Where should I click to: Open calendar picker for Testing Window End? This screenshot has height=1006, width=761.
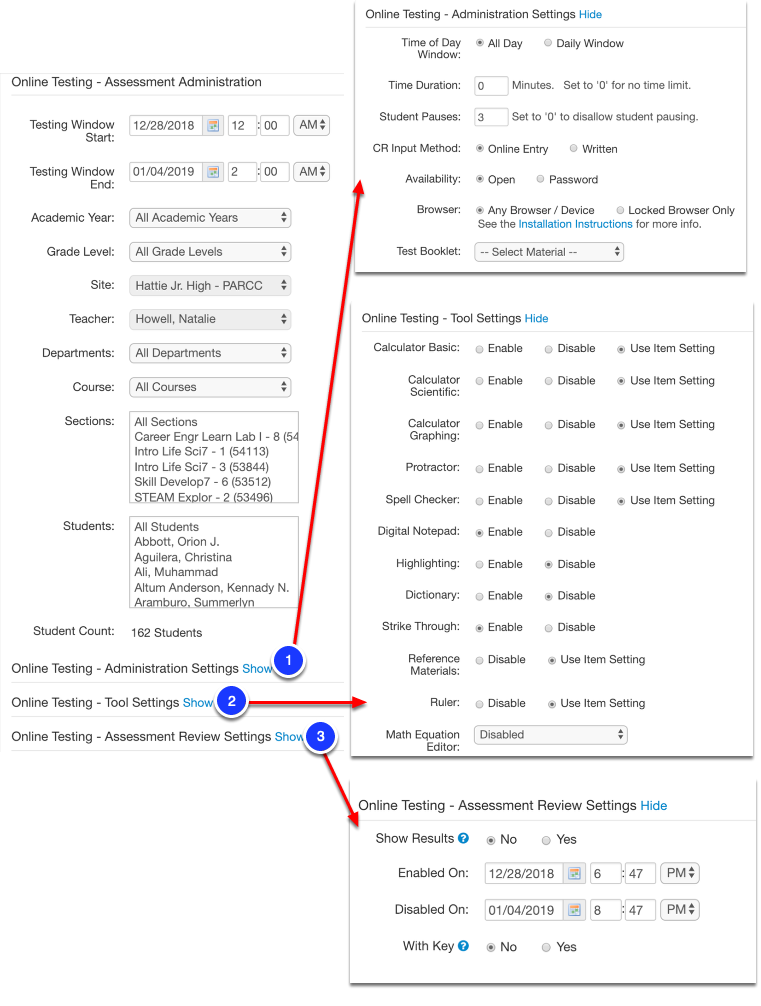tap(214, 172)
